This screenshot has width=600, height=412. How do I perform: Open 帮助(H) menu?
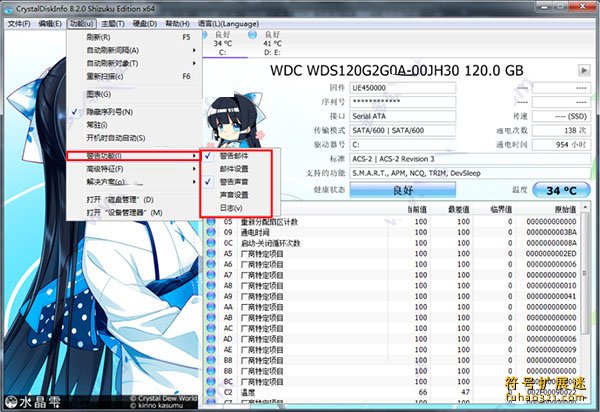coord(178,24)
